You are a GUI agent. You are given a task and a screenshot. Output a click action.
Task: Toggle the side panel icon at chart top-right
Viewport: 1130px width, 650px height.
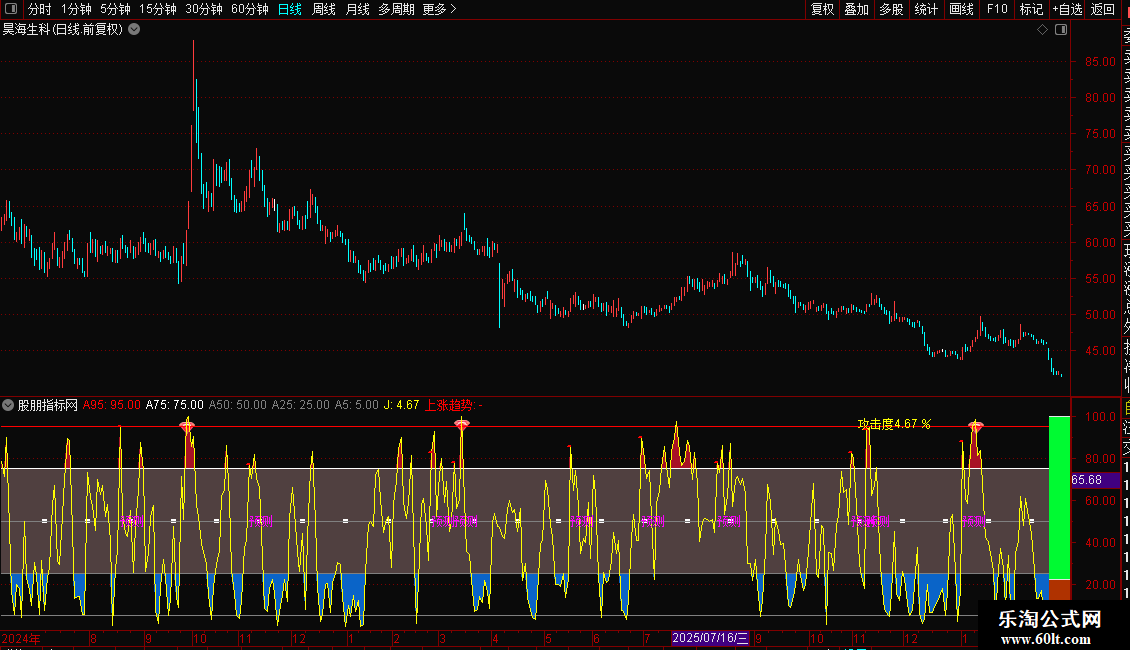[1061, 30]
